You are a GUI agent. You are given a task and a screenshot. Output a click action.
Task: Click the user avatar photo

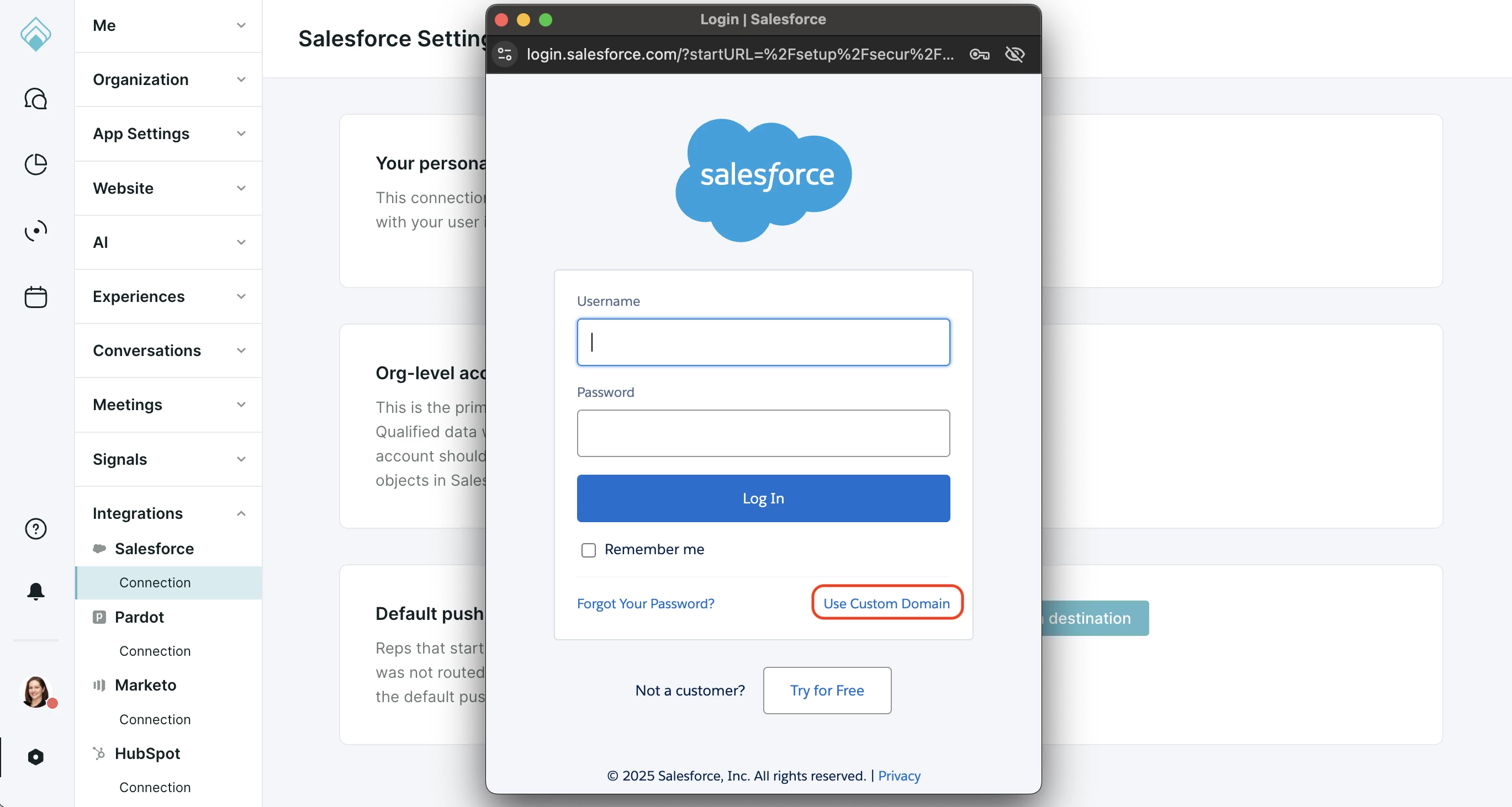click(35, 692)
